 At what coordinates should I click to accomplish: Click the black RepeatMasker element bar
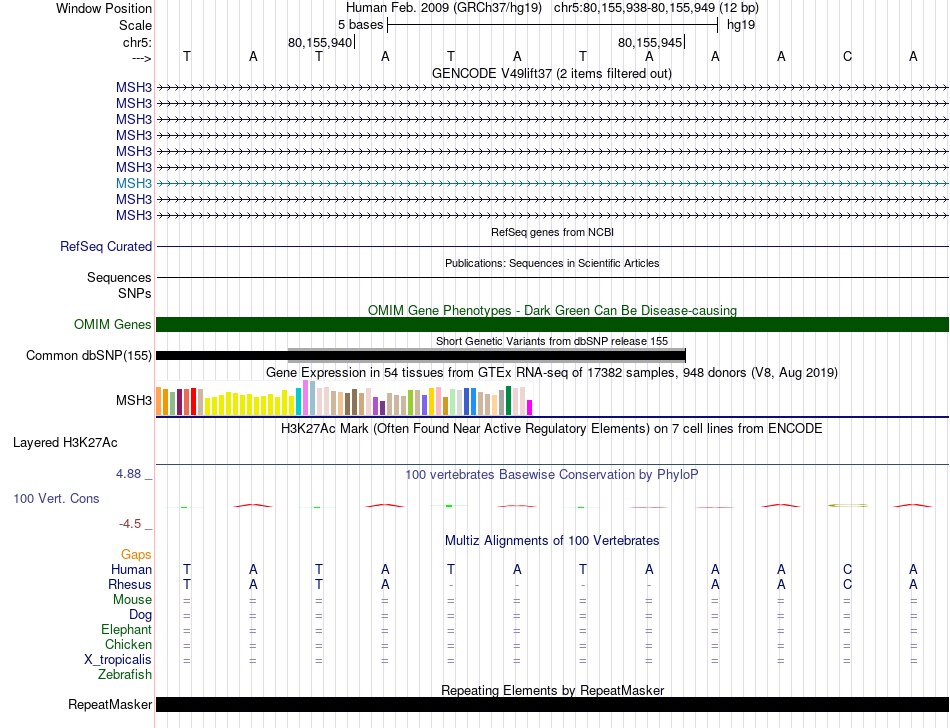point(553,704)
